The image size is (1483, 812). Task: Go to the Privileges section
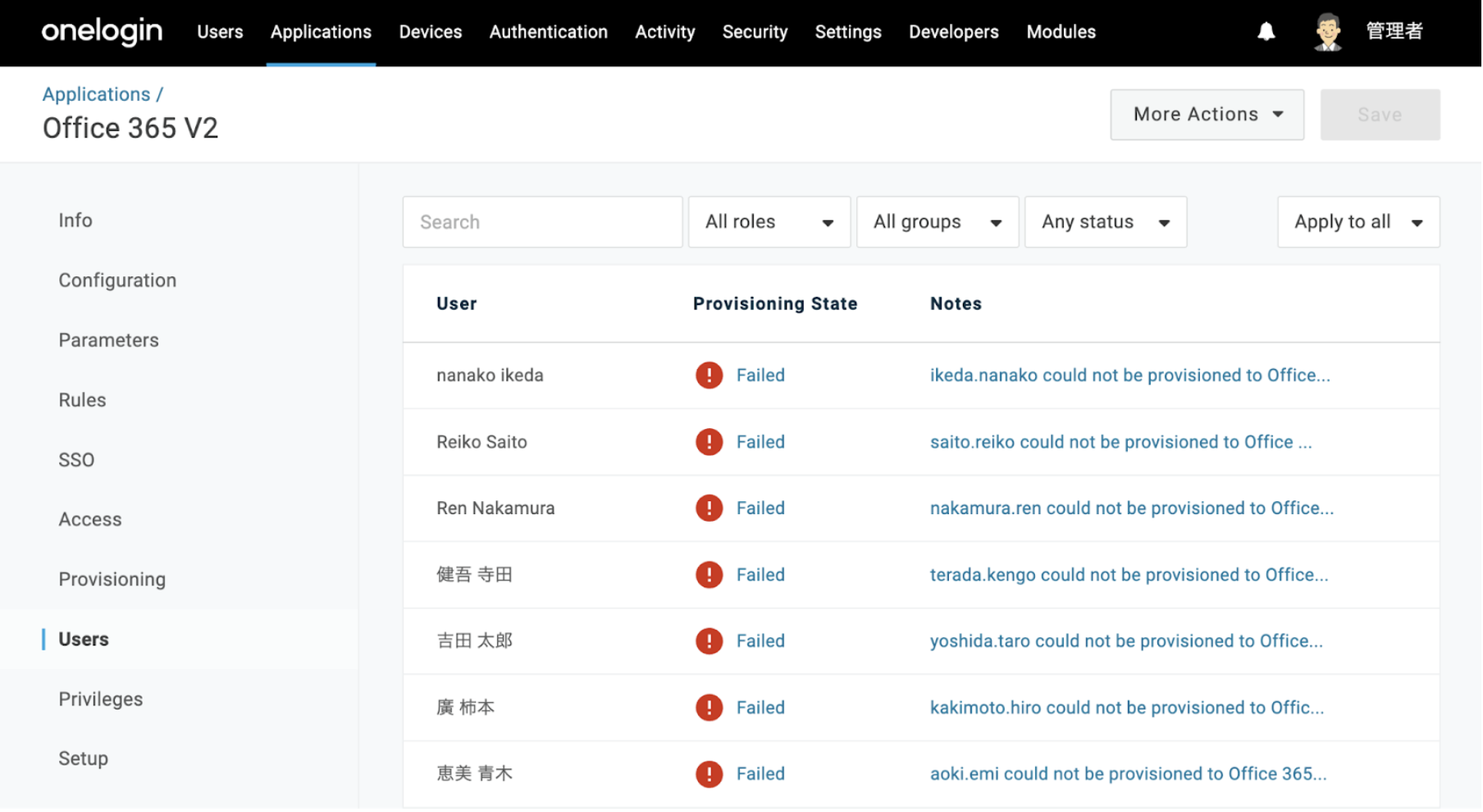coord(101,700)
